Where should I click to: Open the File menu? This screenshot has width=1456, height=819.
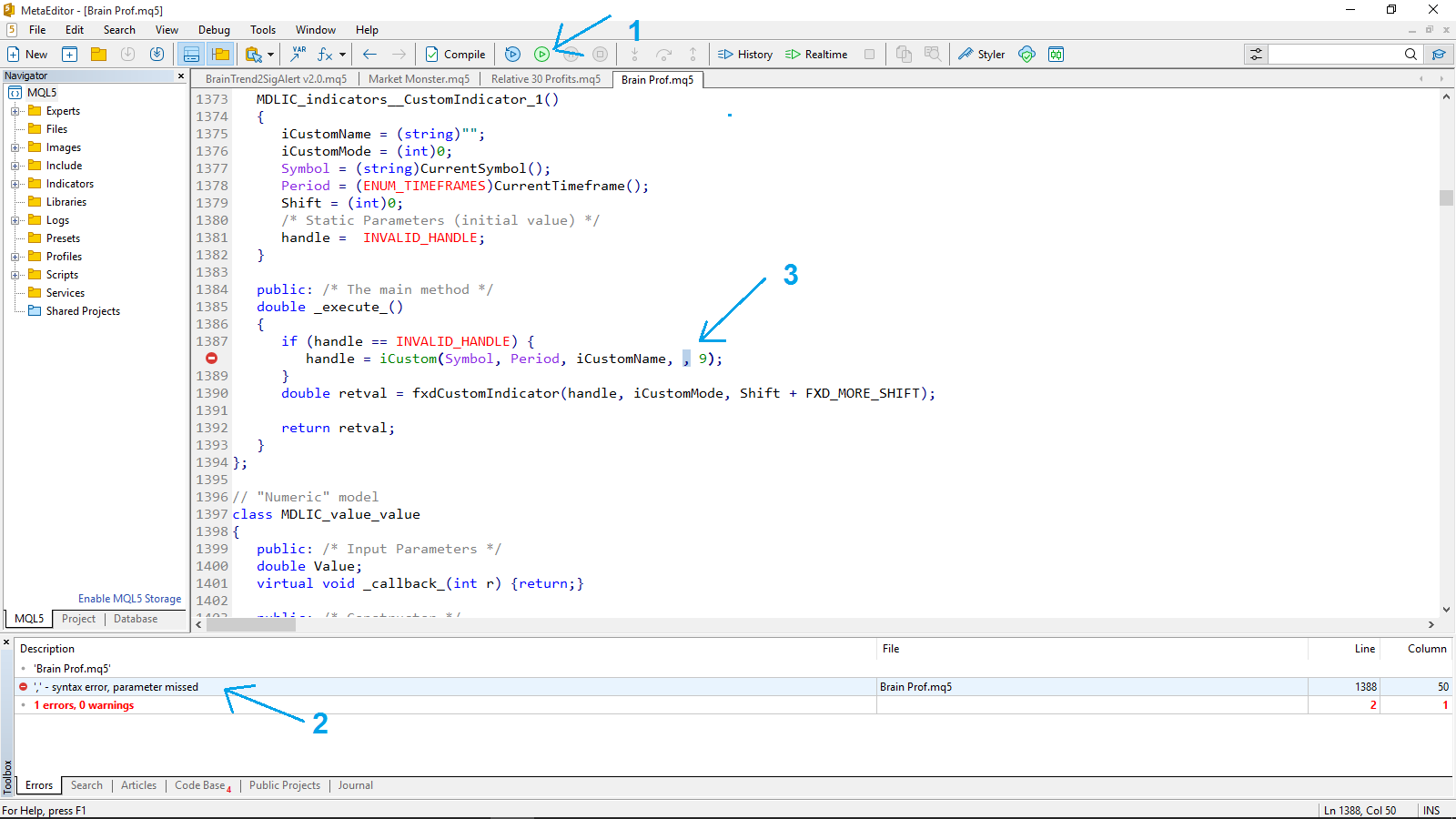(x=37, y=30)
